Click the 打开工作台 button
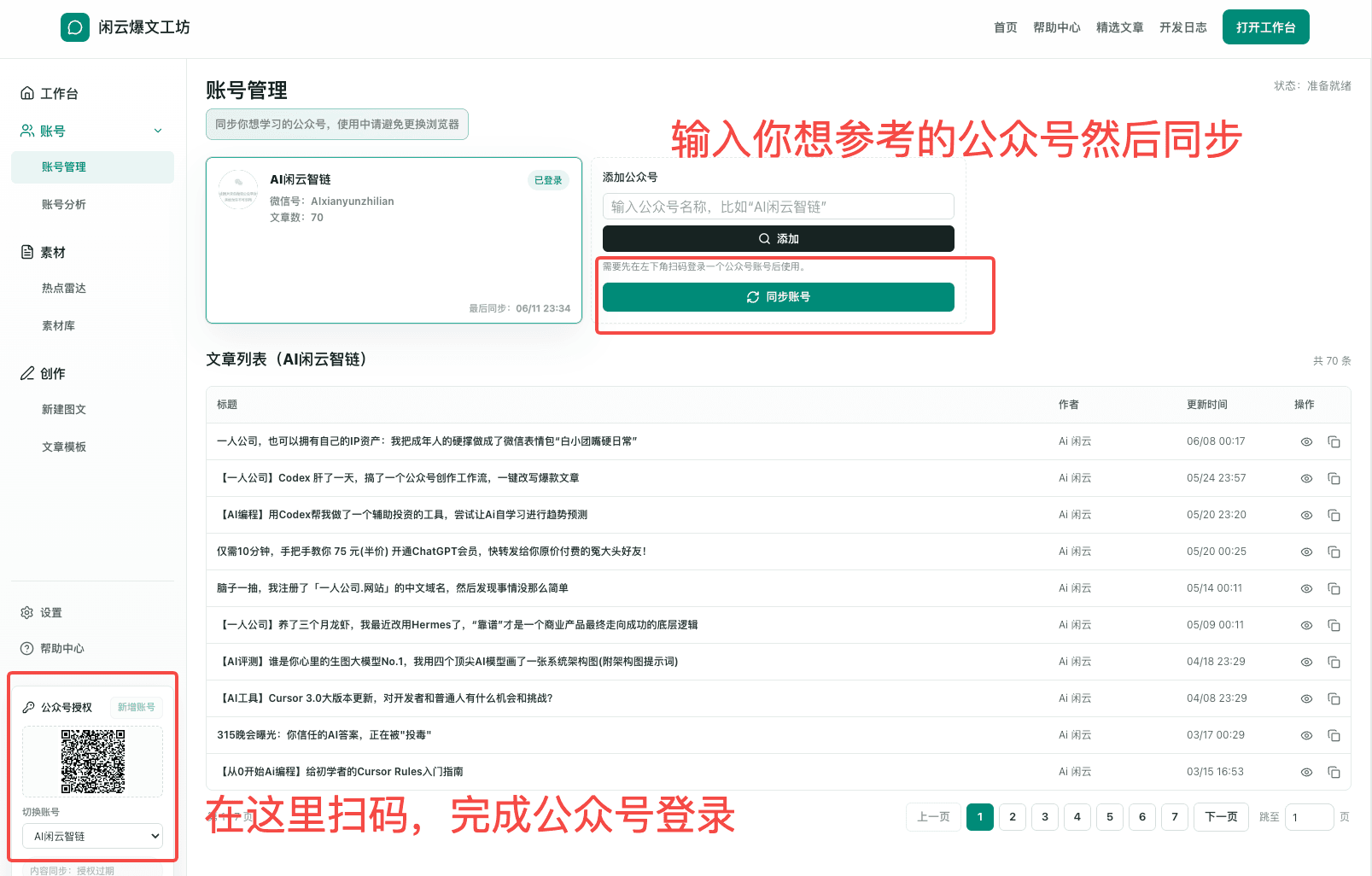This screenshot has height=876, width=1372. click(x=1266, y=27)
